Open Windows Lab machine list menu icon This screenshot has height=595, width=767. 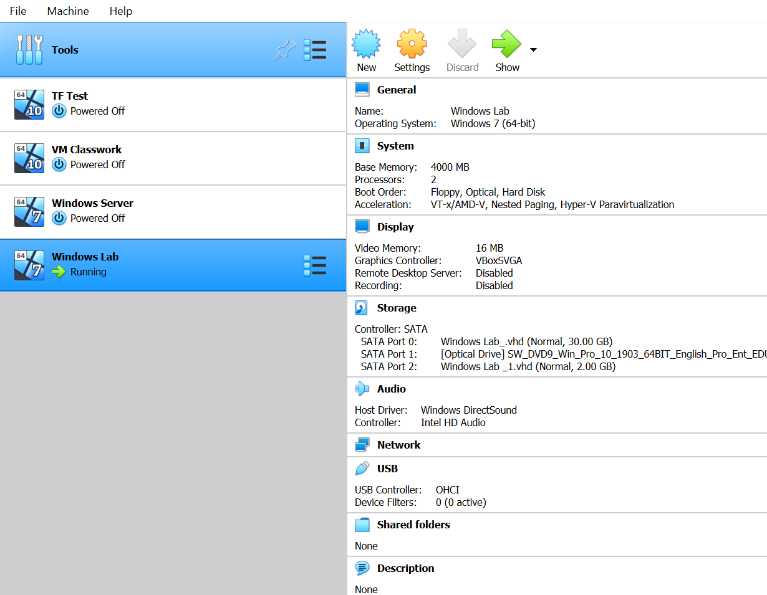315,266
